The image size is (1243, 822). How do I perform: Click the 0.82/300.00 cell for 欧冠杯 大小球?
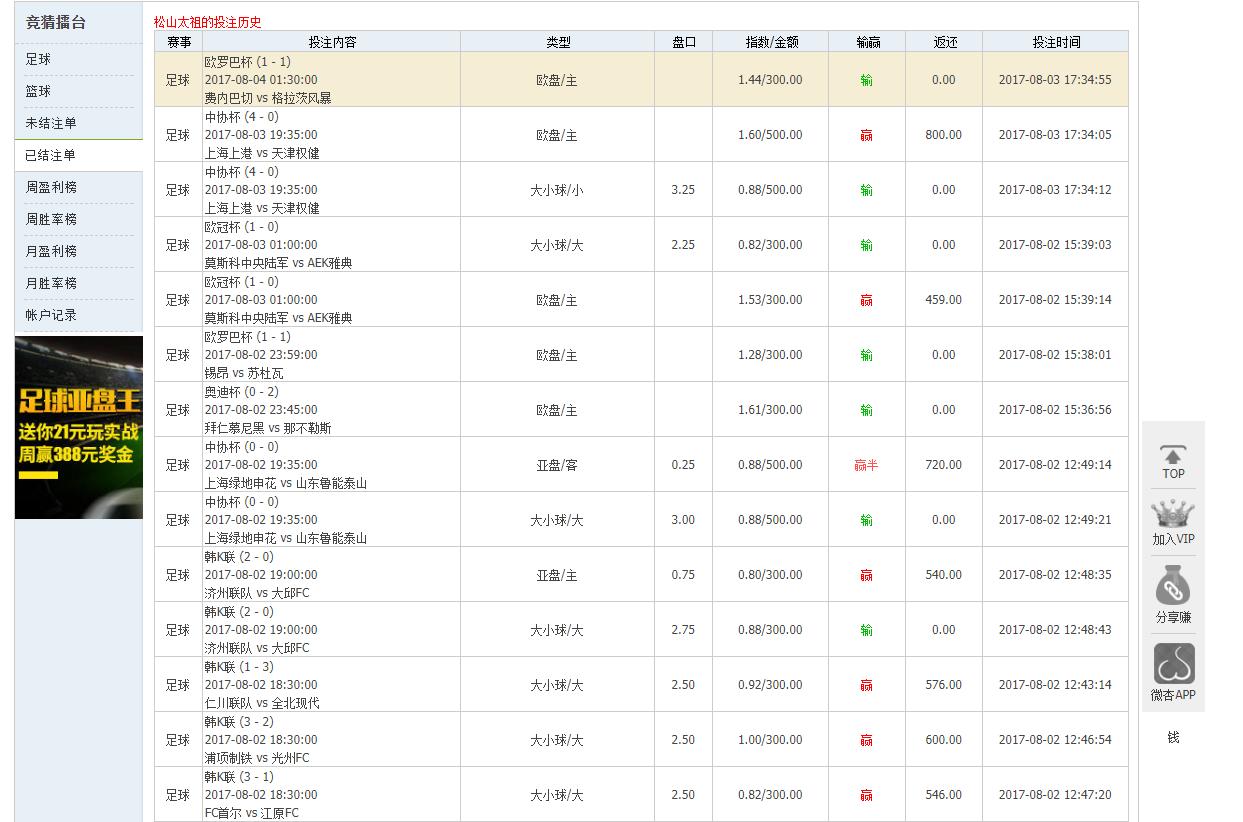click(x=770, y=245)
